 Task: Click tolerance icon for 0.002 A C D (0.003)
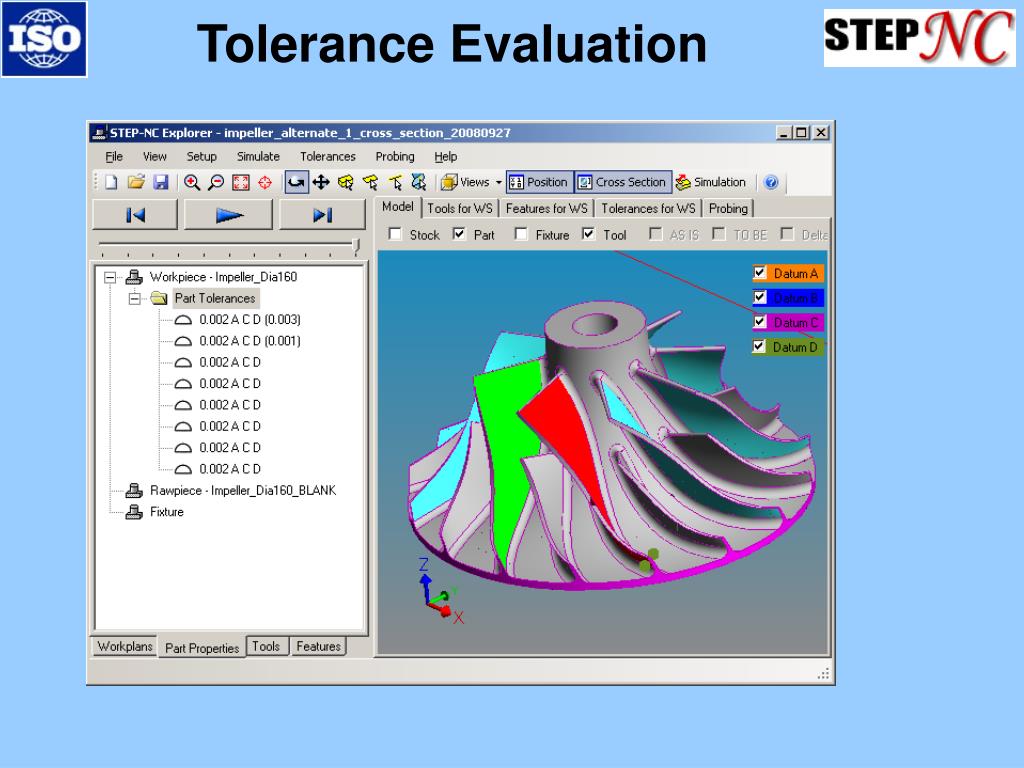184,320
